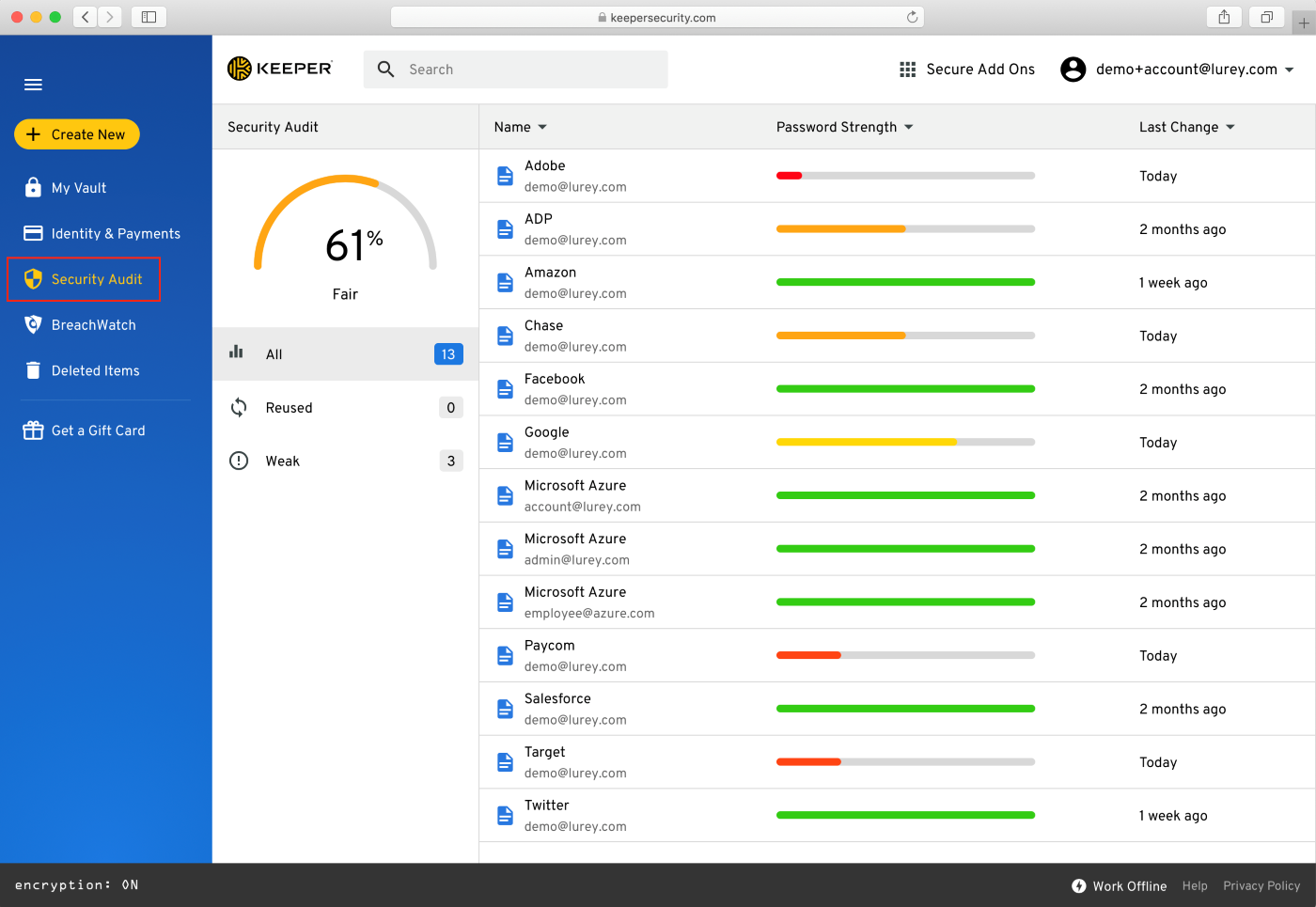Open the hamburger menu in sidebar
Image resolution: width=1316 pixels, height=907 pixels.
pyautogui.click(x=33, y=85)
